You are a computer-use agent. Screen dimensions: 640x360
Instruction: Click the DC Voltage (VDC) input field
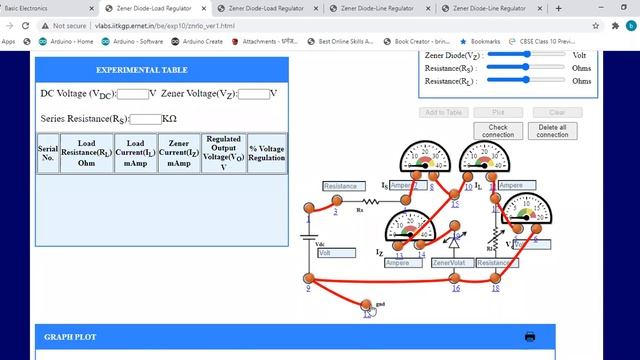pyautogui.click(x=133, y=94)
